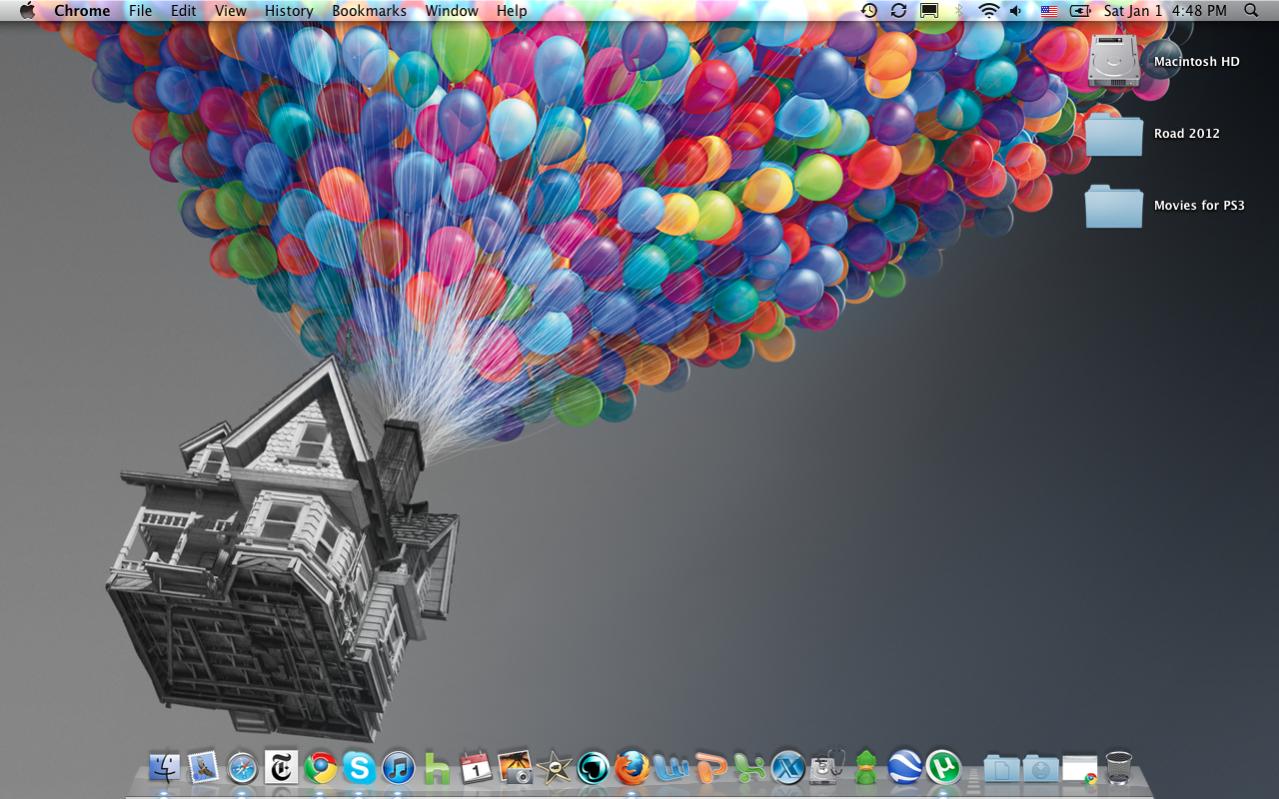Screen dimensions: 1279x799
Task: Open the File menu
Action: tap(140, 11)
